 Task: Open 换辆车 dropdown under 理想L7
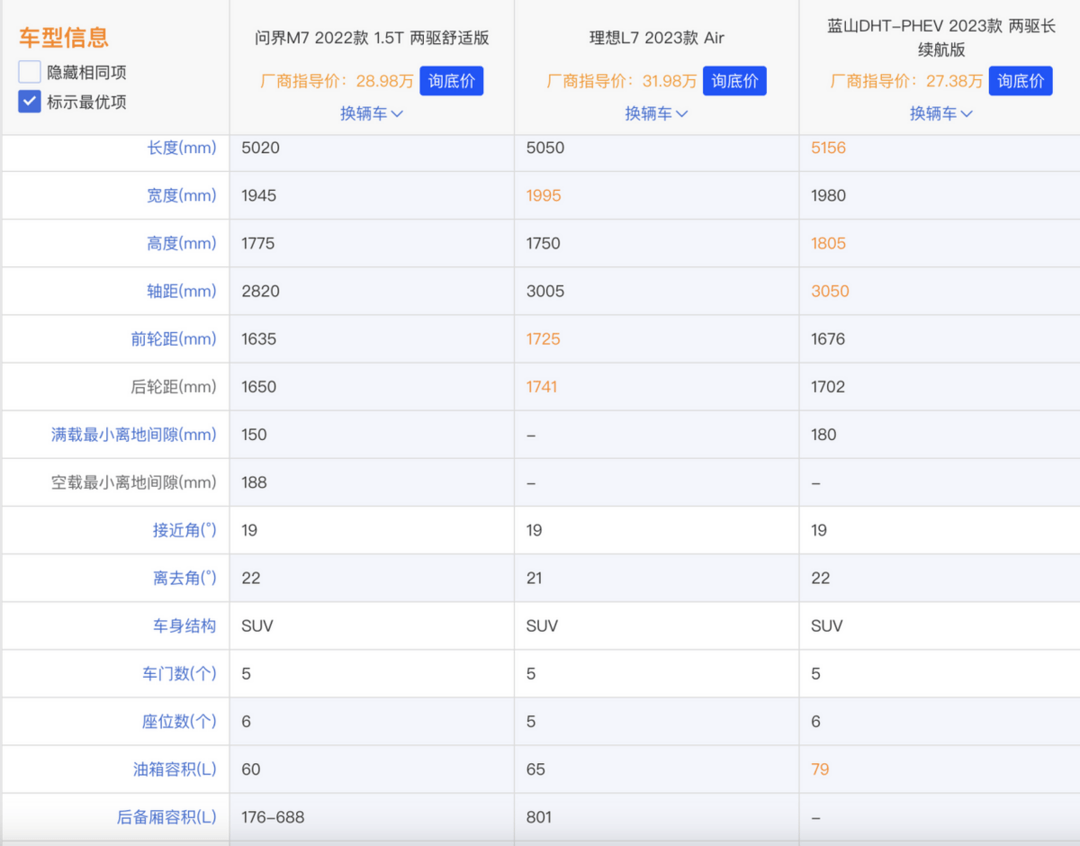click(x=656, y=114)
